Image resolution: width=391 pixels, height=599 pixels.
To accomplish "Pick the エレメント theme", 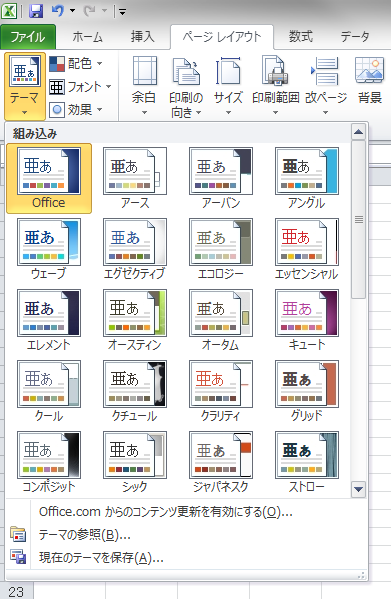I will 49,321.
